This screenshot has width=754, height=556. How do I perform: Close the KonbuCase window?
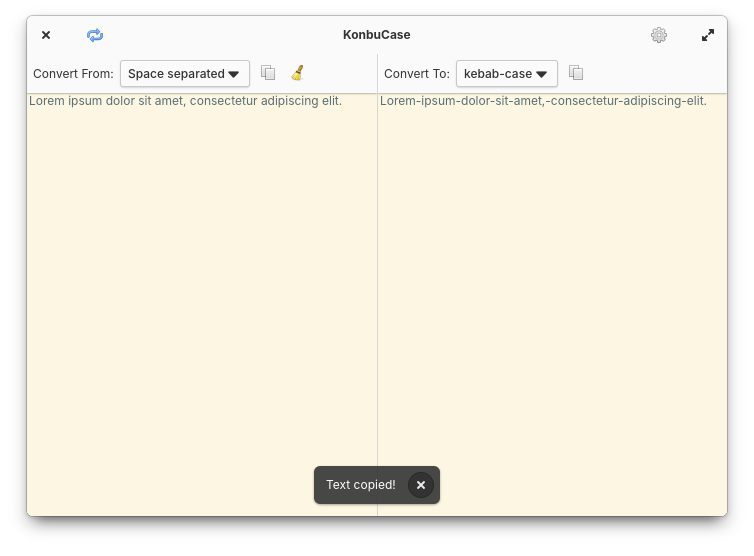click(46, 35)
